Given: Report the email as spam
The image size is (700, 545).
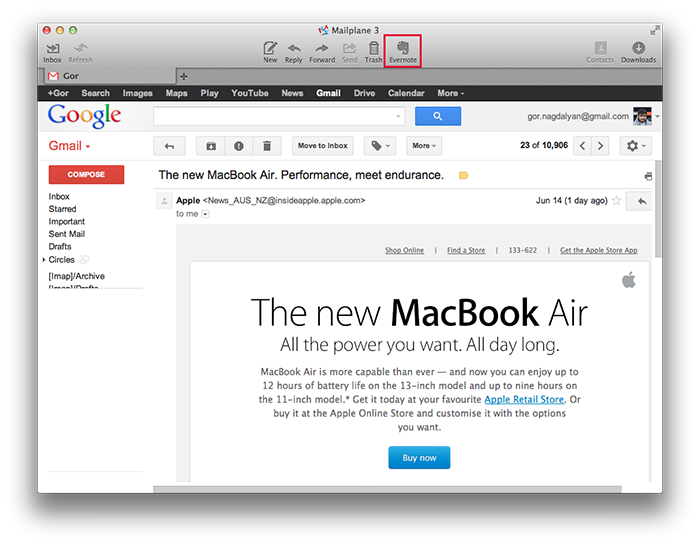Looking at the screenshot, I should point(239,146).
